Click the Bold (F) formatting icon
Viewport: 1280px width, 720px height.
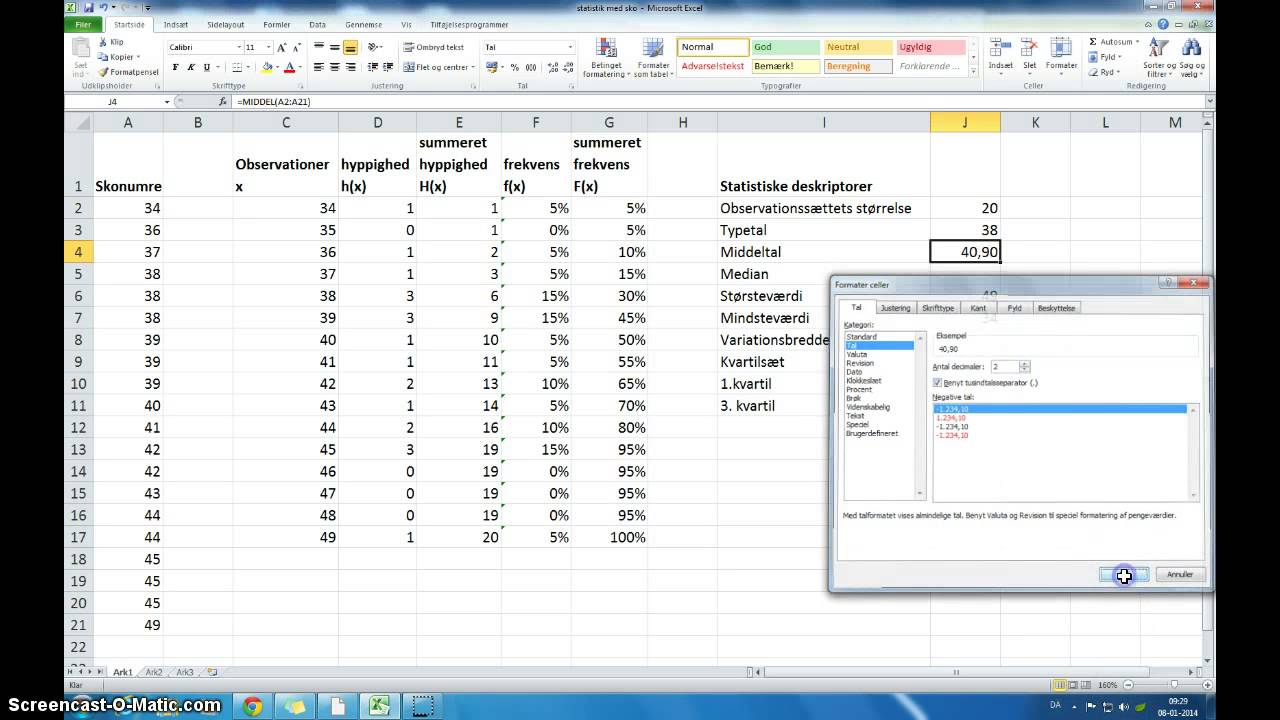(176, 68)
